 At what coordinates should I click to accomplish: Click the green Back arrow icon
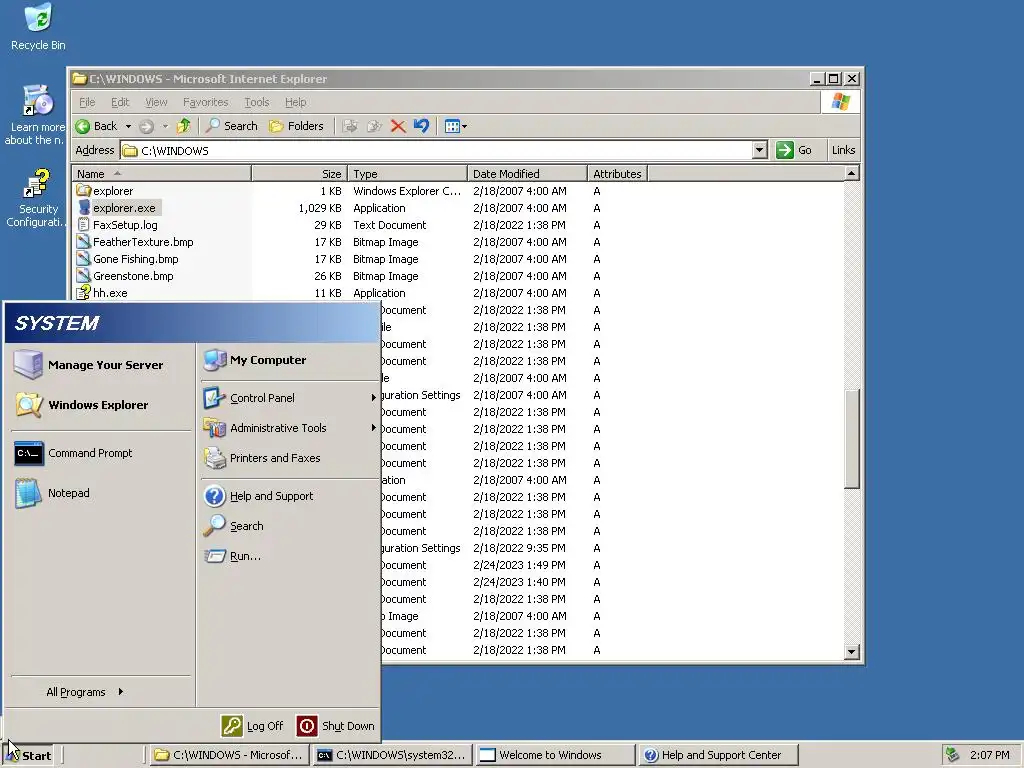pyautogui.click(x=83, y=126)
